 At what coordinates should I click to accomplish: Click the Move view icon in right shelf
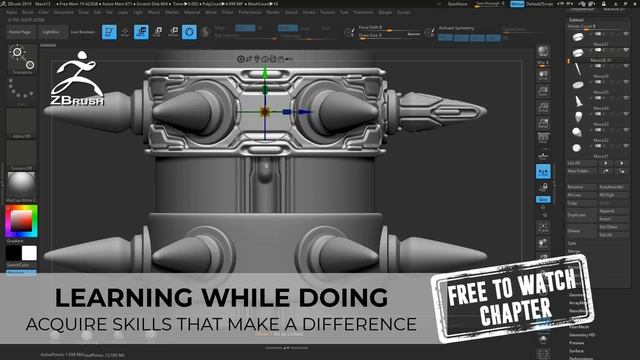(543, 244)
